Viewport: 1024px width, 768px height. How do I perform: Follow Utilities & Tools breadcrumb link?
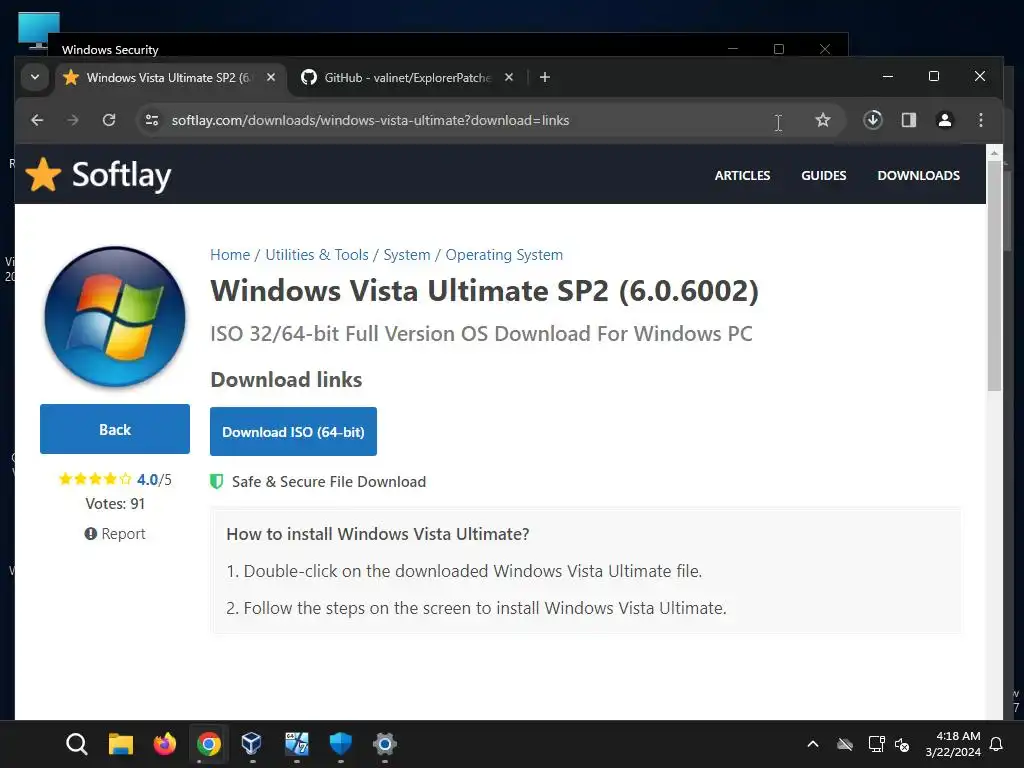click(317, 255)
